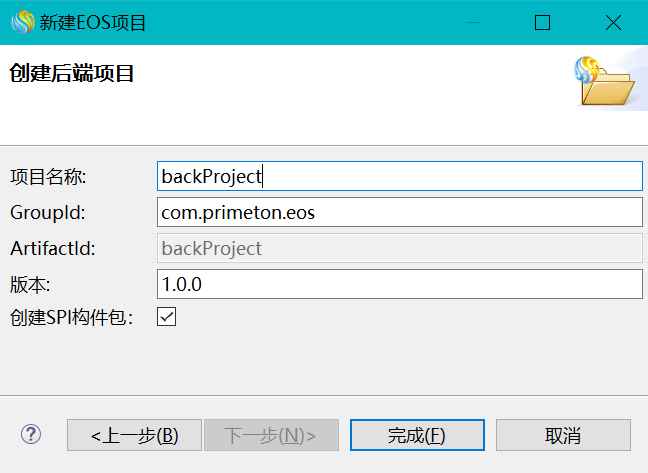Viewport: 648px width, 473px height.
Task: Click the disabled ArtifactId field
Action: point(400,248)
